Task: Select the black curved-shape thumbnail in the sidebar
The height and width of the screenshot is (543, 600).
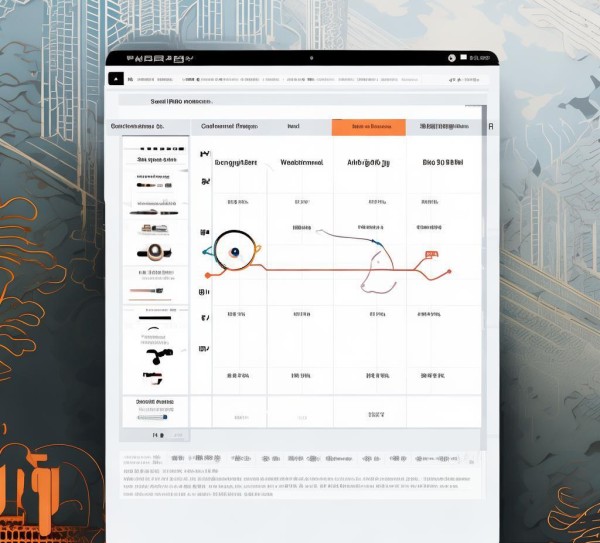Action: 156,355
